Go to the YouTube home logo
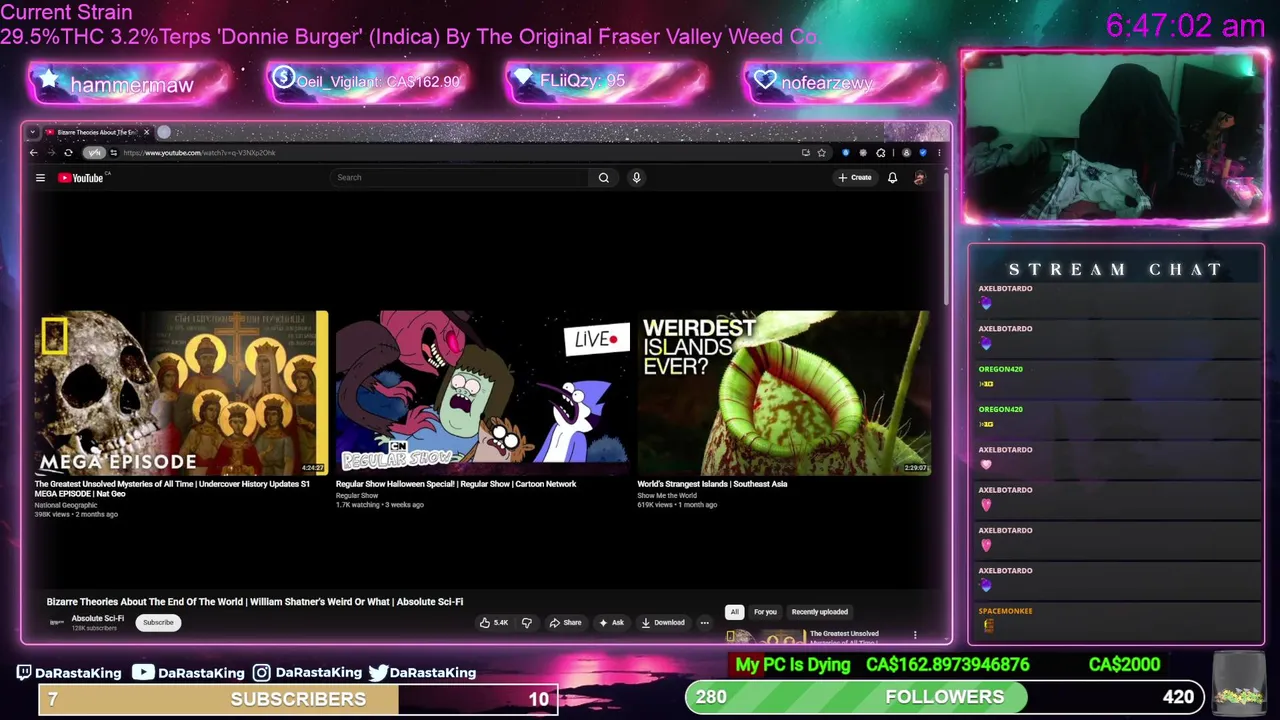The width and height of the screenshot is (1280, 720). (82, 178)
